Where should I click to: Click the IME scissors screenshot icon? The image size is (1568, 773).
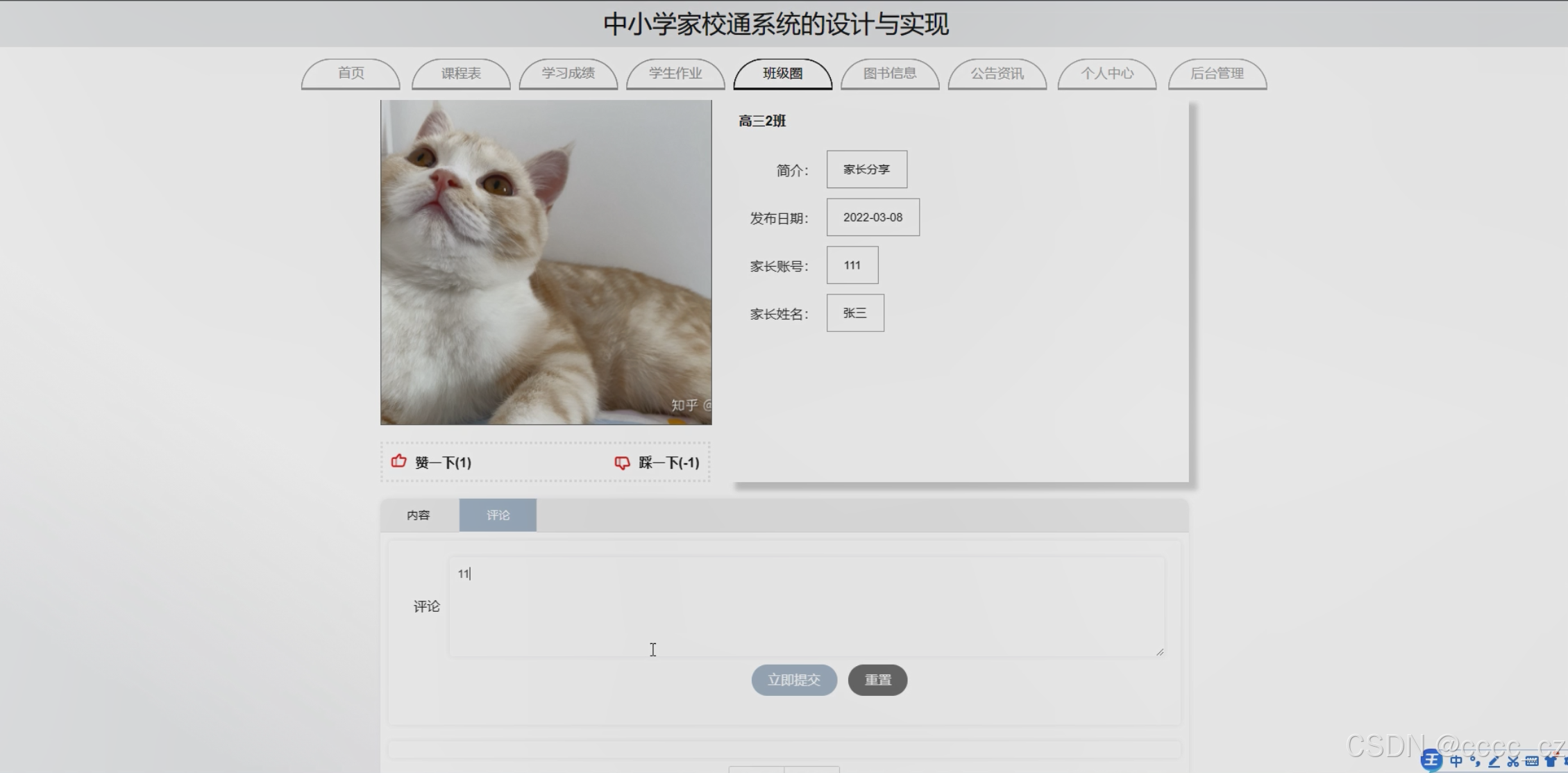(x=1512, y=762)
